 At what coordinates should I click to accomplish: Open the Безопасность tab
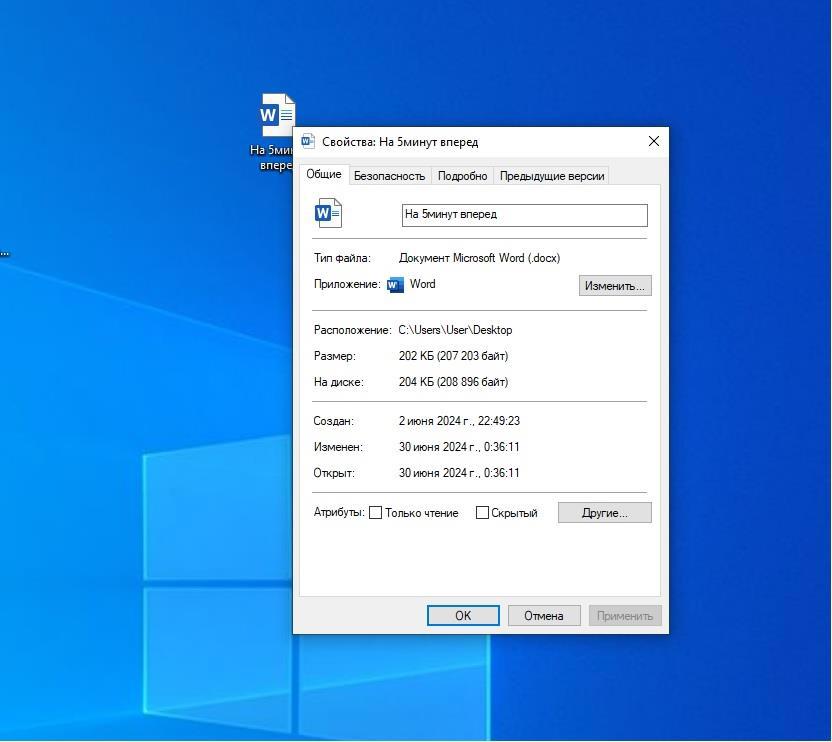point(389,176)
